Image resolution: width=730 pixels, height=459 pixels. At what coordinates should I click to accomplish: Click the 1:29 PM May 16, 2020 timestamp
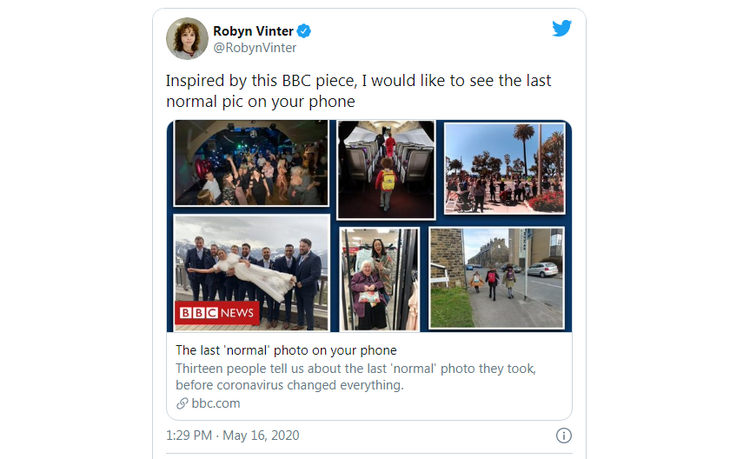(x=232, y=435)
